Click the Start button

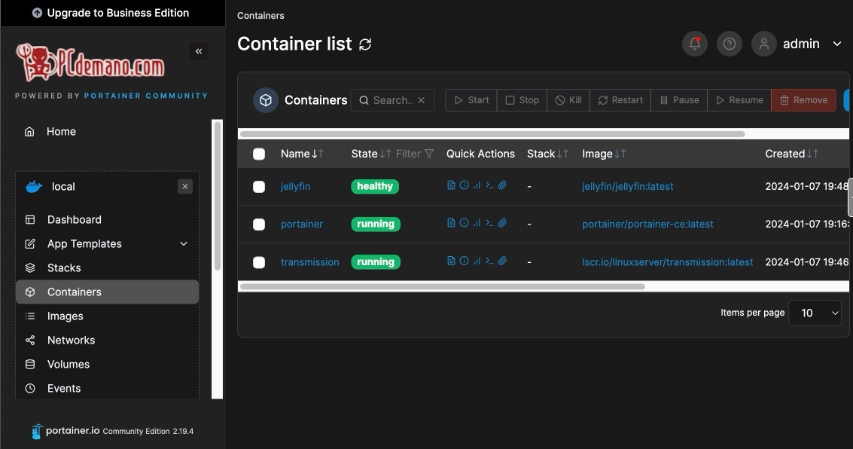point(471,100)
